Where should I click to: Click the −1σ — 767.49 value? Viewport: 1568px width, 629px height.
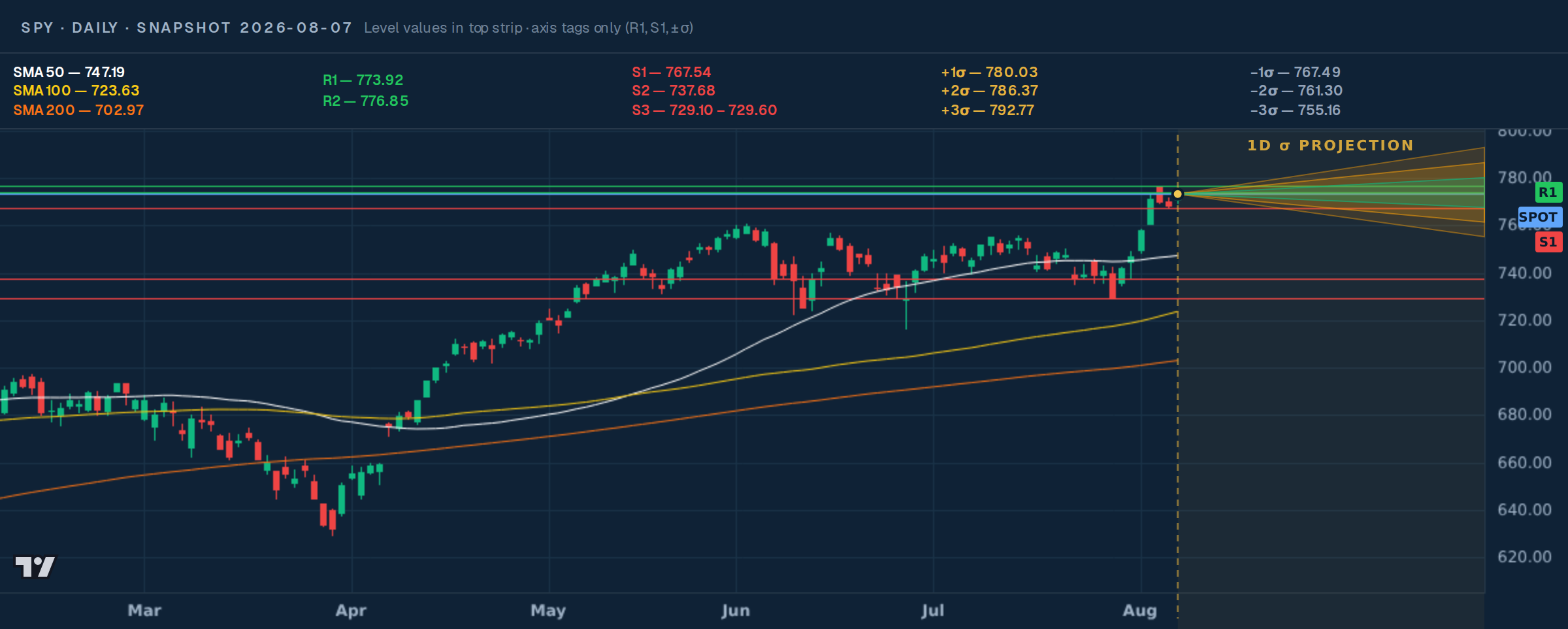(x=1295, y=72)
